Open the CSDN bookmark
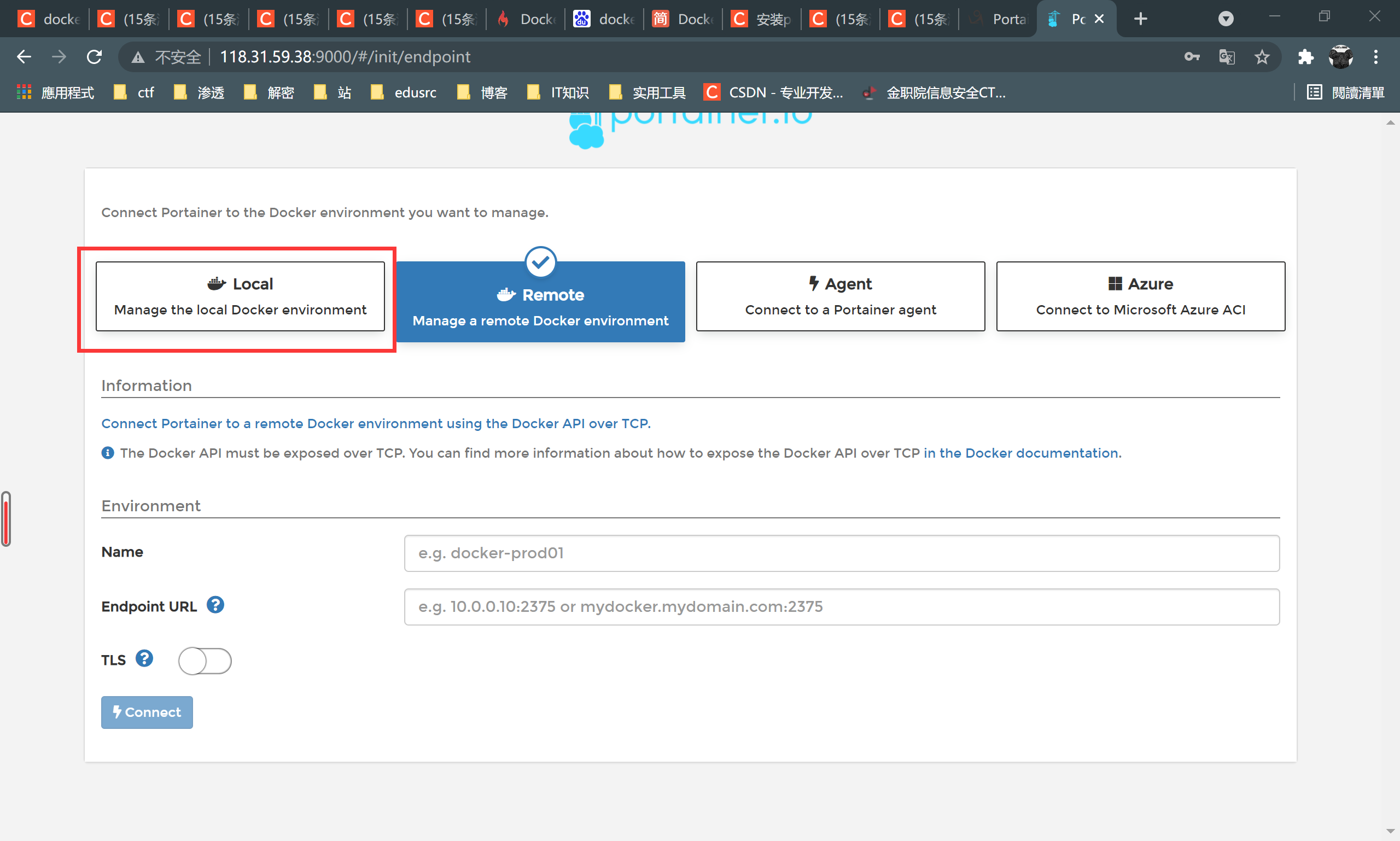The width and height of the screenshot is (1400, 841). (773, 92)
